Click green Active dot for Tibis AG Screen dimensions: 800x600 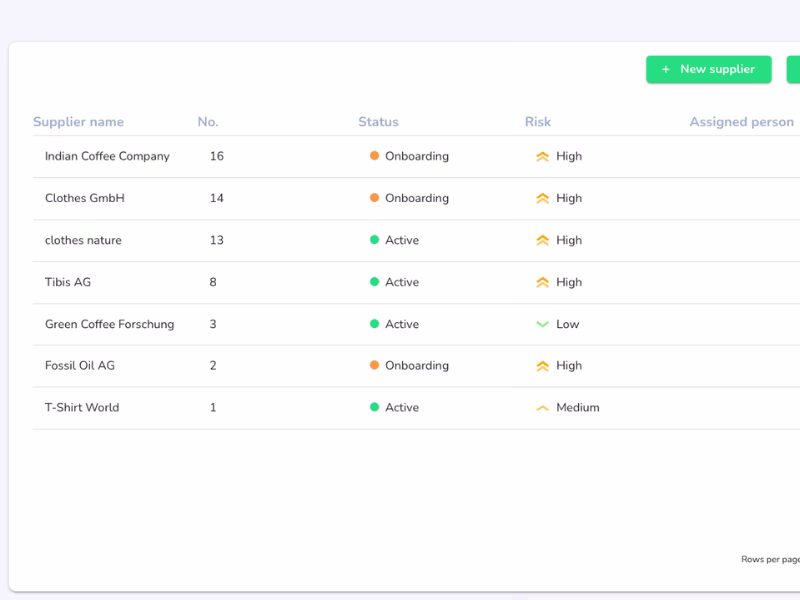point(374,282)
